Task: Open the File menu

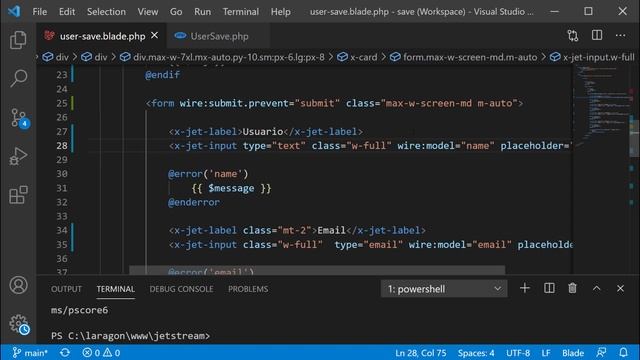Action: pyautogui.click(x=40, y=11)
